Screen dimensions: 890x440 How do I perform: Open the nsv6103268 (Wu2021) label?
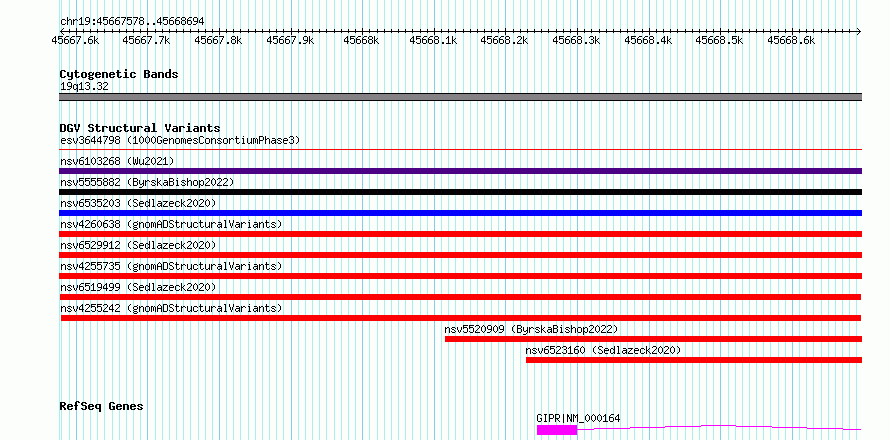click(117, 161)
